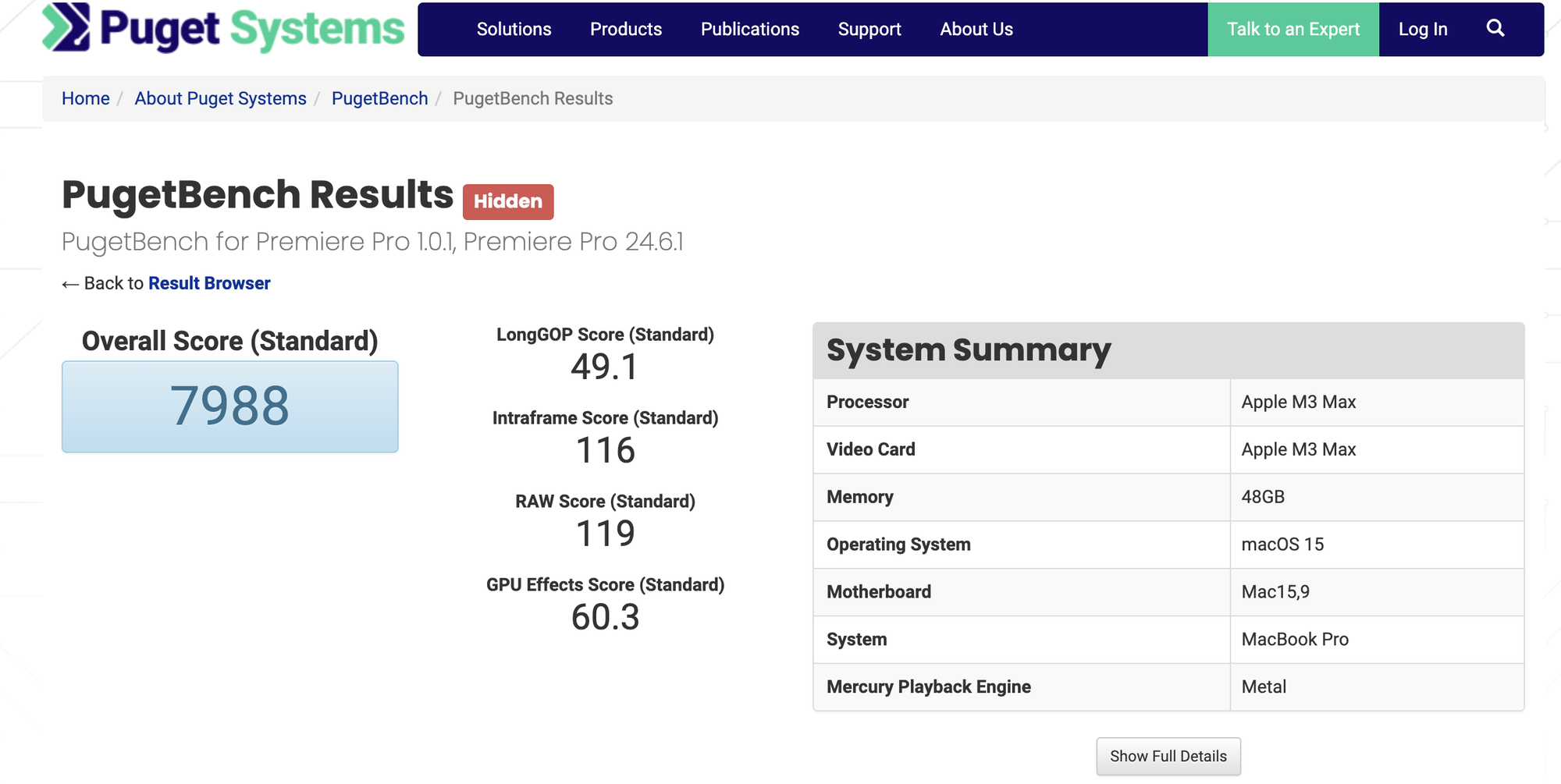The height and width of the screenshot is (784, 1561).
Task: Click the LongGOP Score value 49.1
Action: (605, 367)
